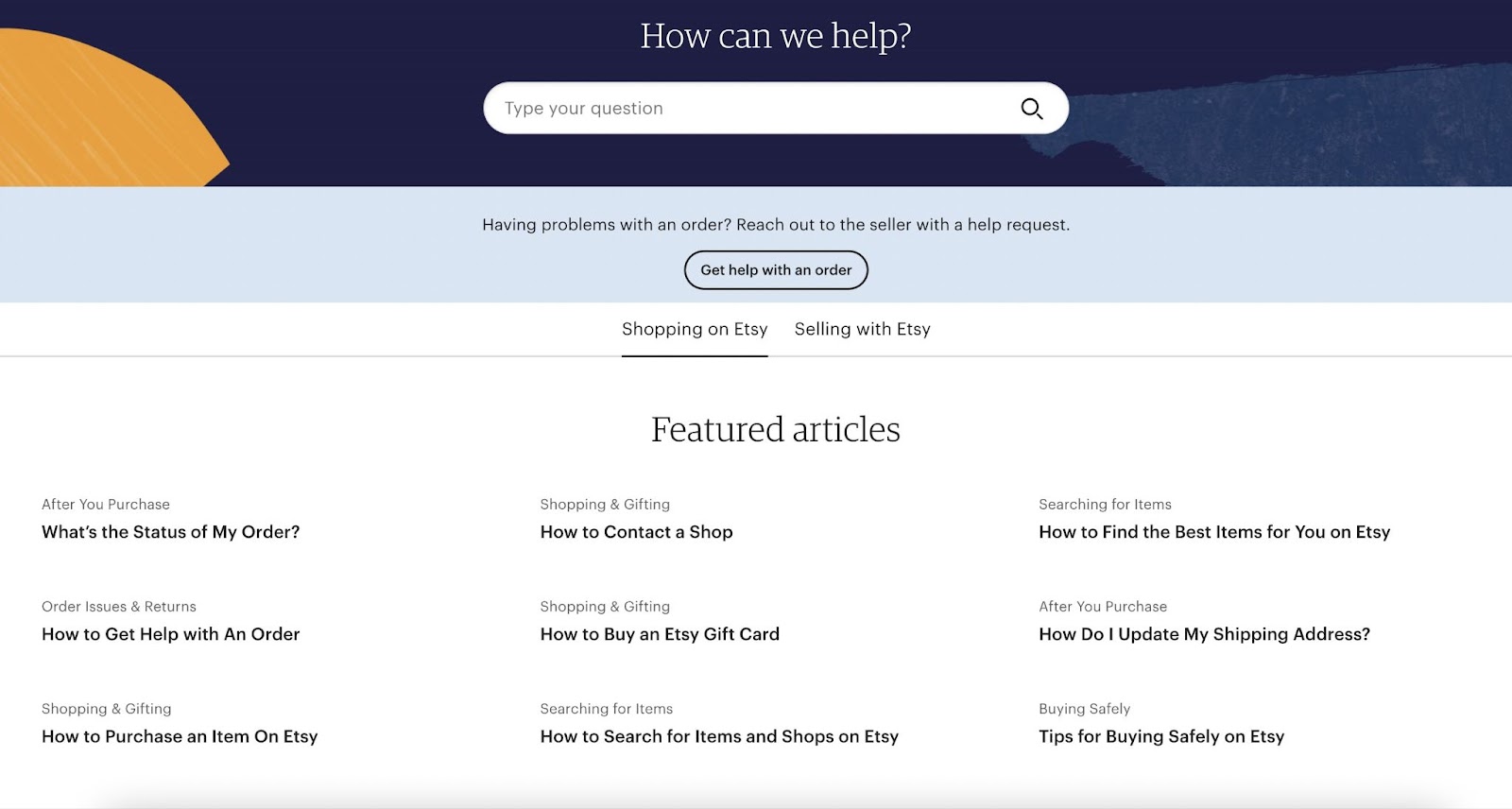Click the 'Featured articles' heading
The image size is (1512, 809).
tap(775, 430)
